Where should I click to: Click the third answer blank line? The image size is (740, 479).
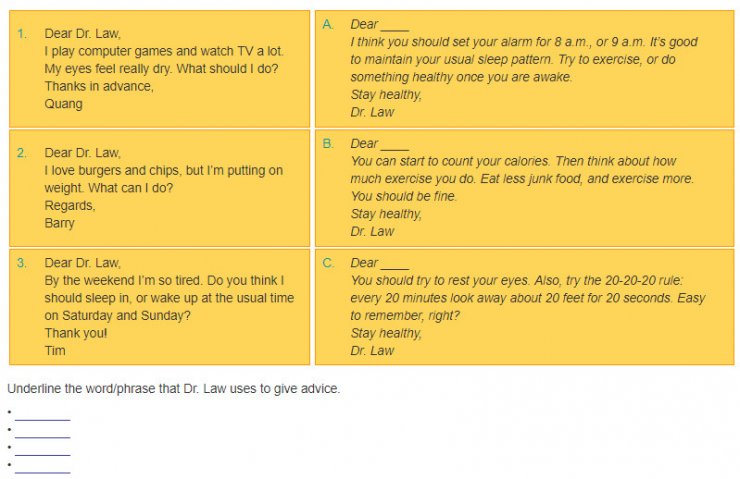coord(42,455)
